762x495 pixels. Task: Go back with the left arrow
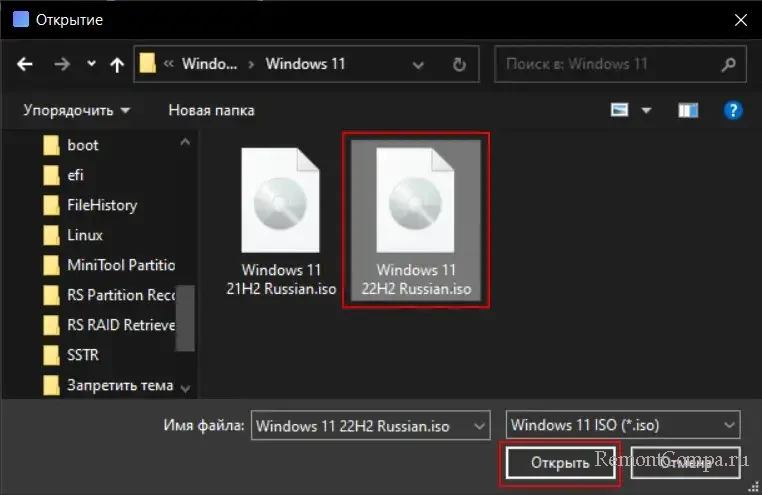pyautogui.click(x=25, y=64)
